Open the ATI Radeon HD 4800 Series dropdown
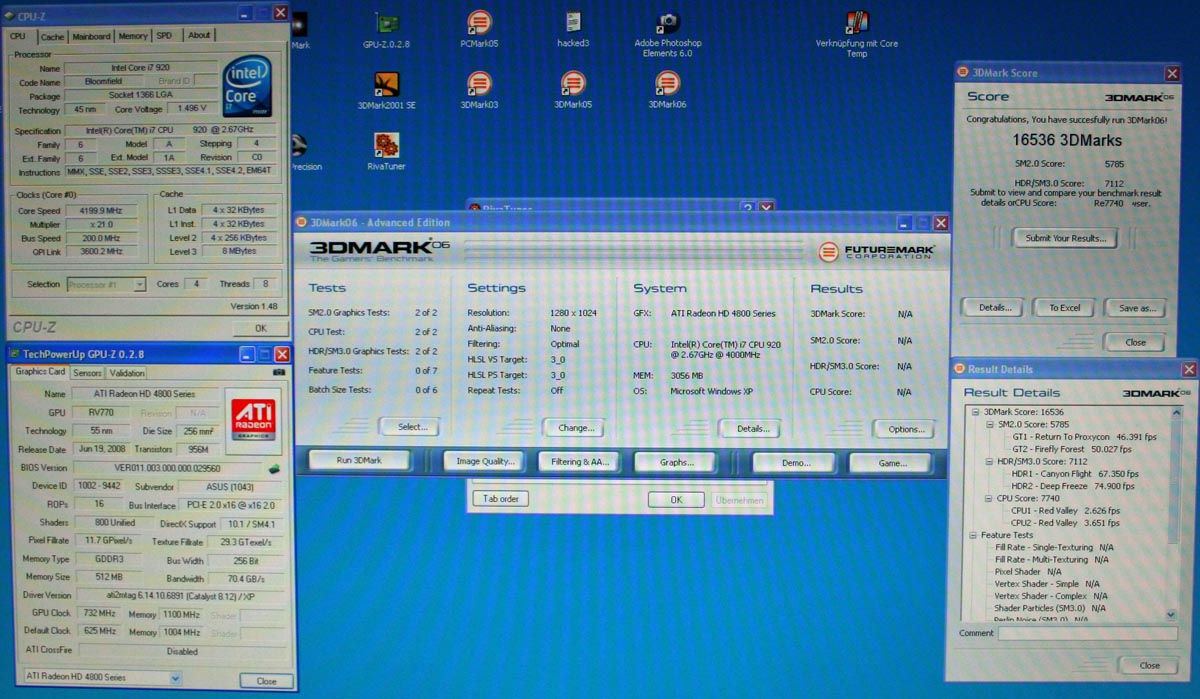The width and height of the screenshot is (1200, 699). (x=103, y=677)
